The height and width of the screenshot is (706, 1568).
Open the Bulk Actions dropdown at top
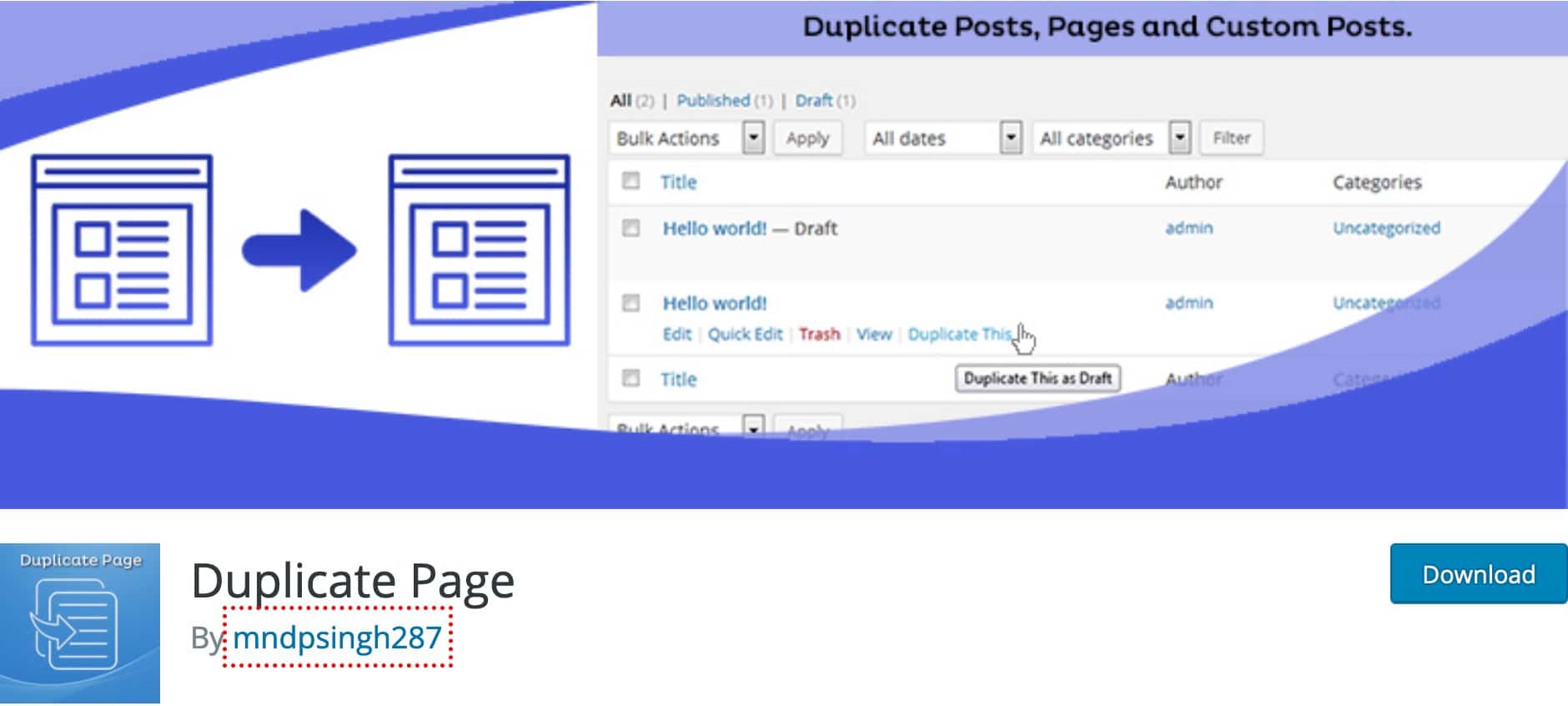687,138
